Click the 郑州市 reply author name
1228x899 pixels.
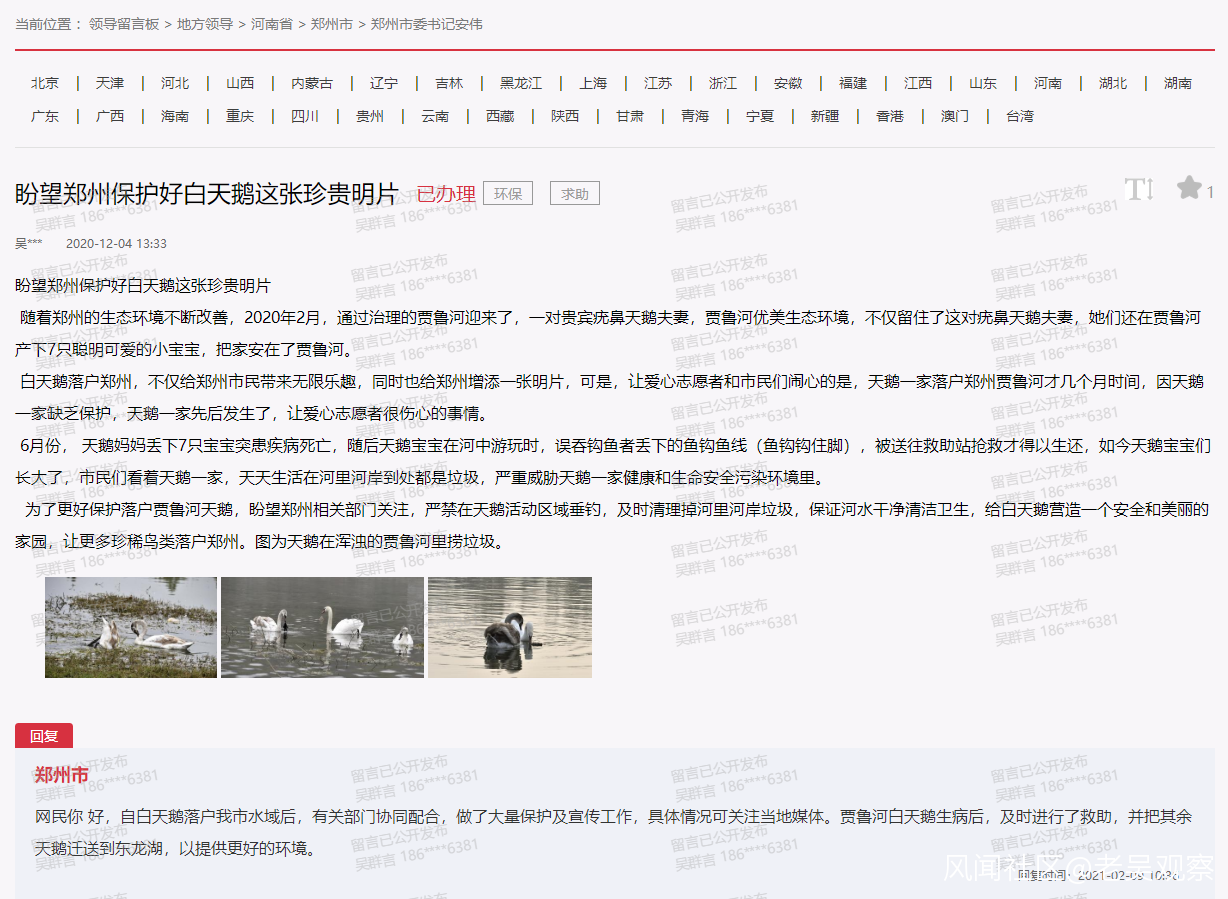click(62, 775)
